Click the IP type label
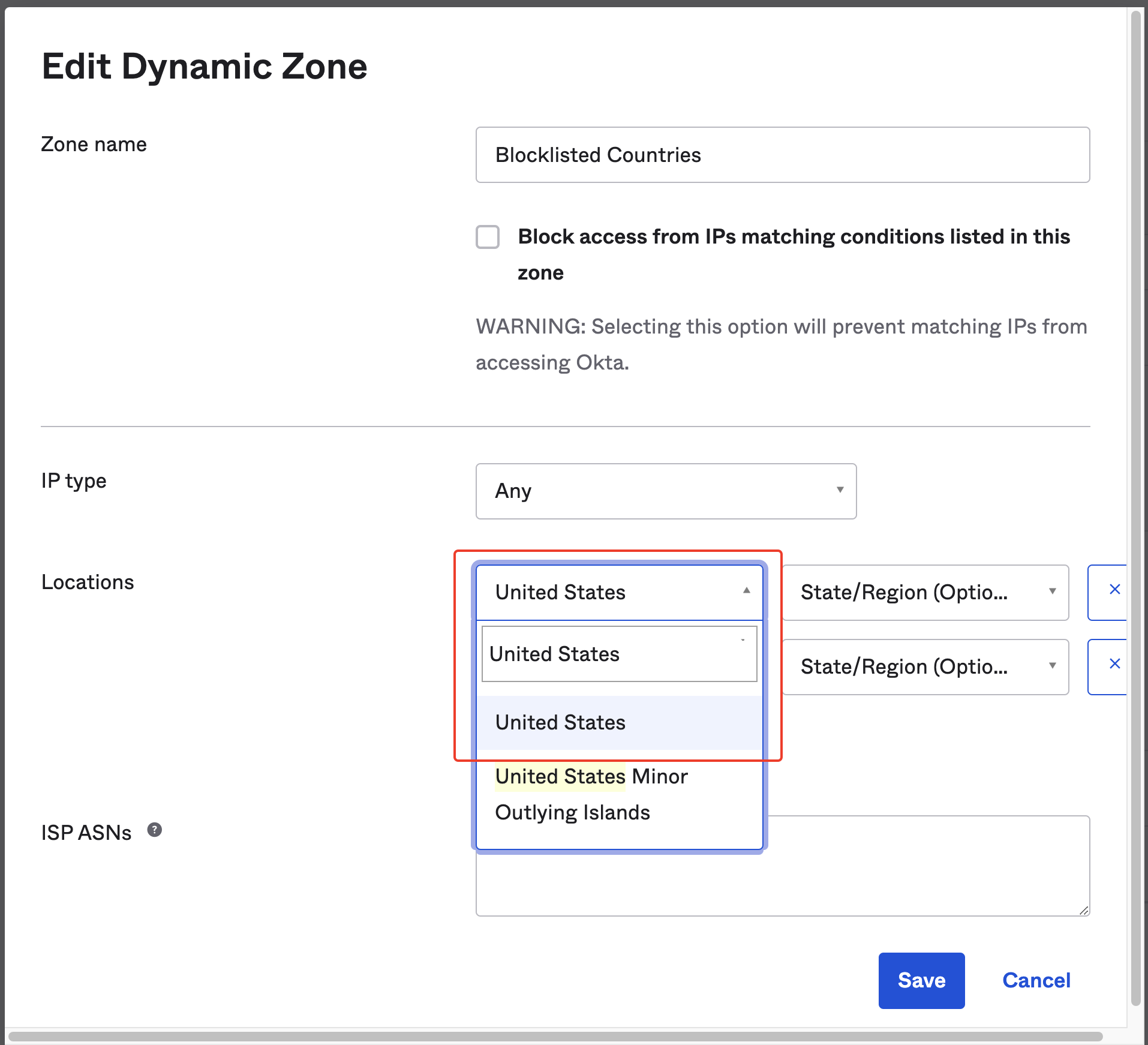Screen dimensions: 1148x1045 coord(74,481)
